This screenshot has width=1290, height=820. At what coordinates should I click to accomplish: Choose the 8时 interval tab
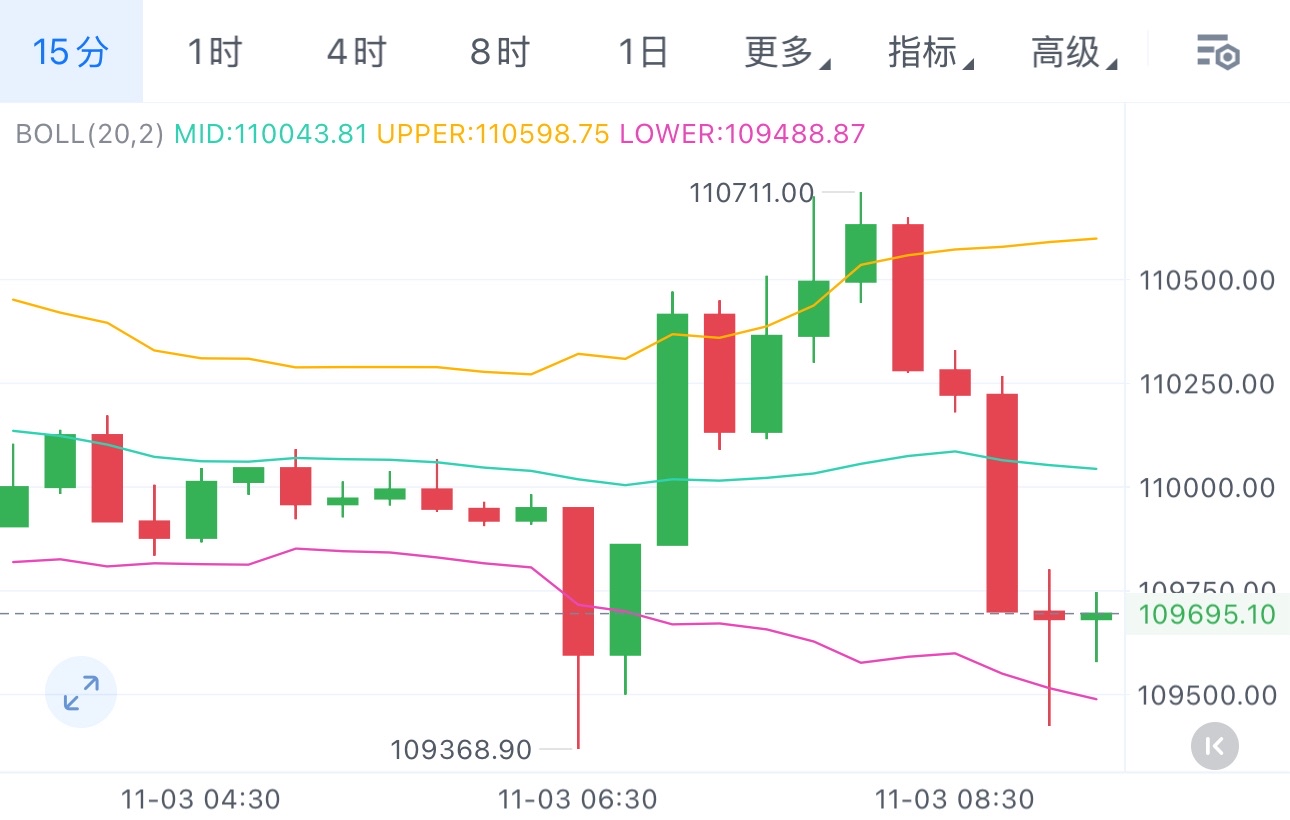click(x=499, y=51)
